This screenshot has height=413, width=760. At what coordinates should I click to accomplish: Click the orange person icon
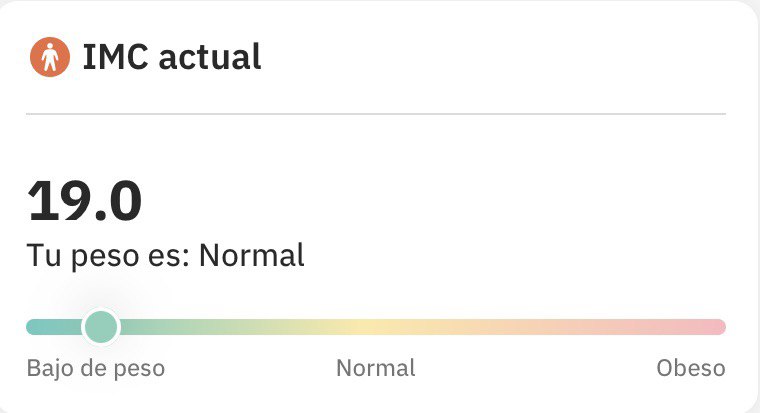pyautogui.click(x=49, y=58)
